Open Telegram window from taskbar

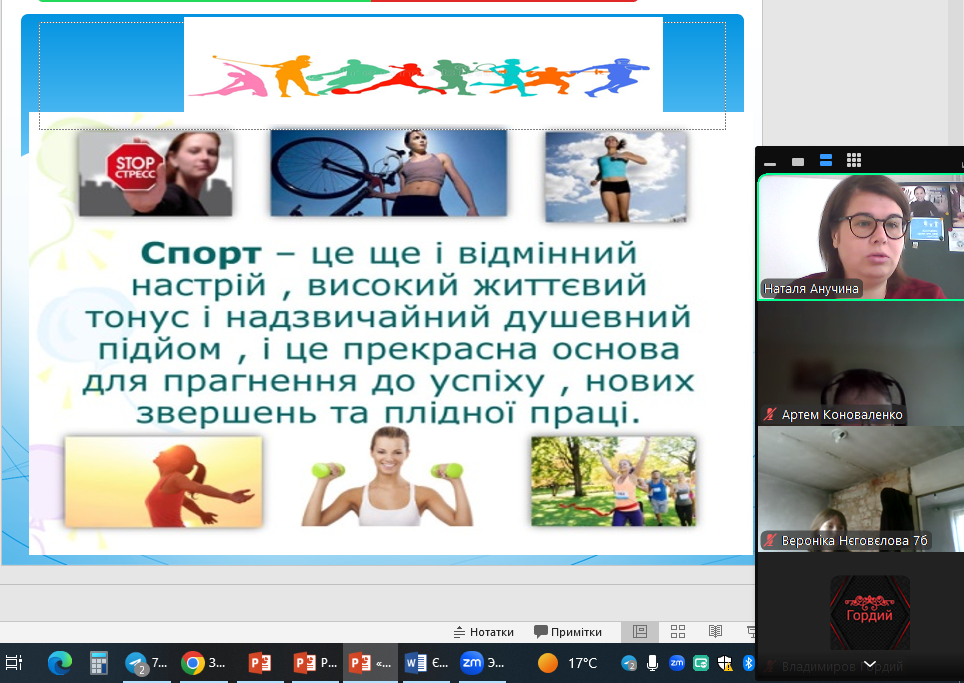[146, 663]
